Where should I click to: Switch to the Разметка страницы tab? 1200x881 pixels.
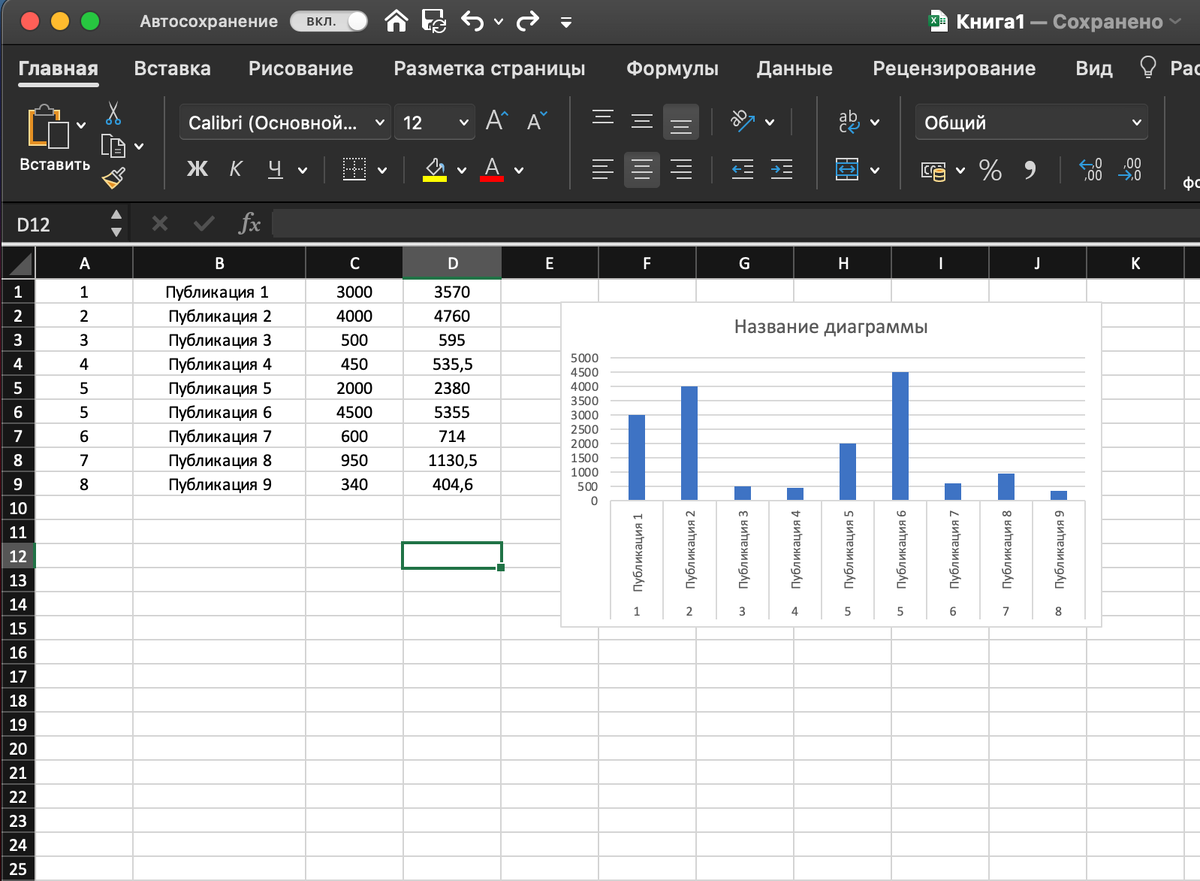point(490,69)
